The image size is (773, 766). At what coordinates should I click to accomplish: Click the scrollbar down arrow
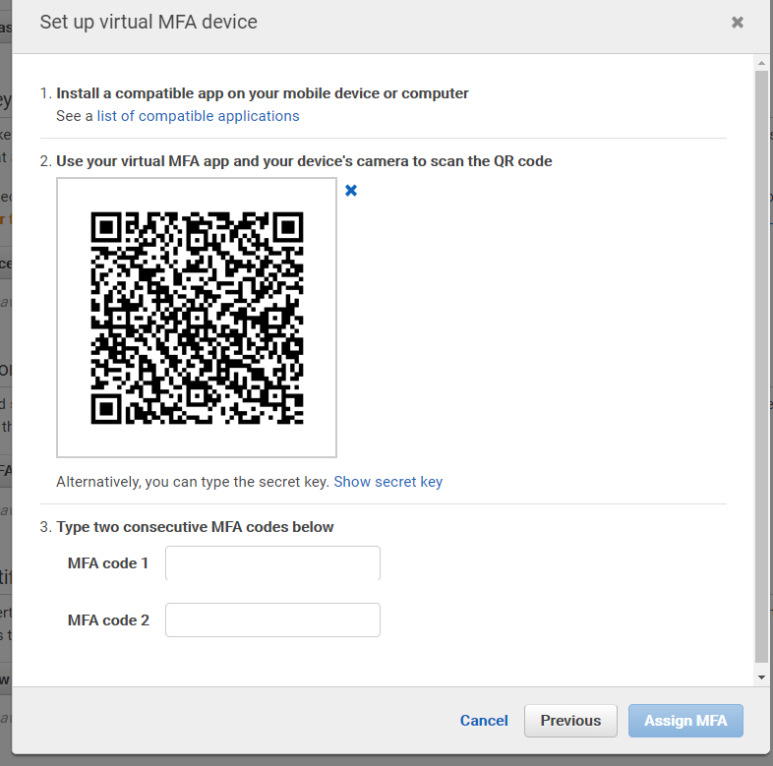[x=761, y=677]
